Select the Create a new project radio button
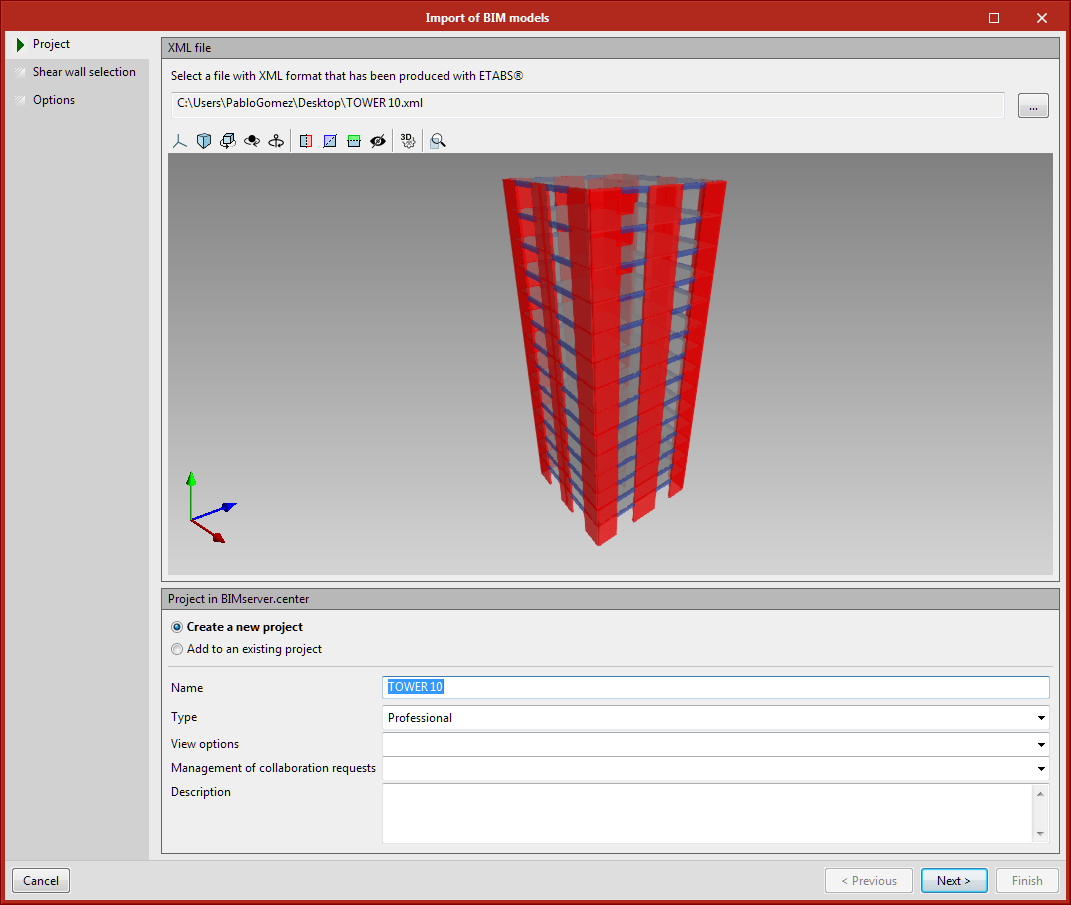 pos(177,627)
